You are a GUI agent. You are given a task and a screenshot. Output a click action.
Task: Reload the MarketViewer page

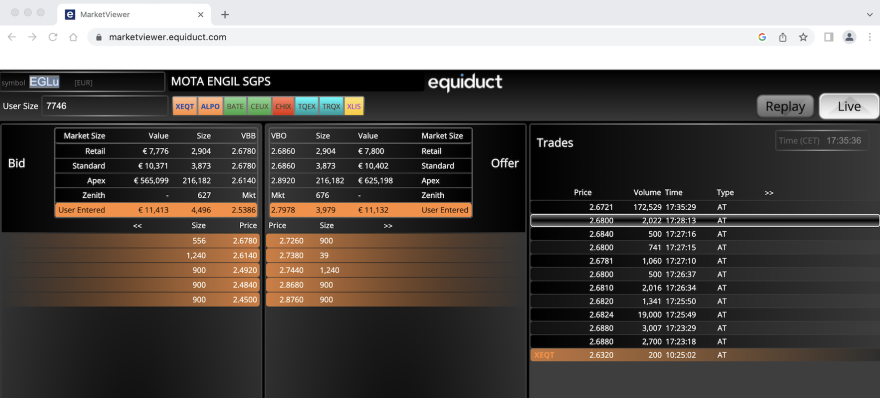[53, 37]
